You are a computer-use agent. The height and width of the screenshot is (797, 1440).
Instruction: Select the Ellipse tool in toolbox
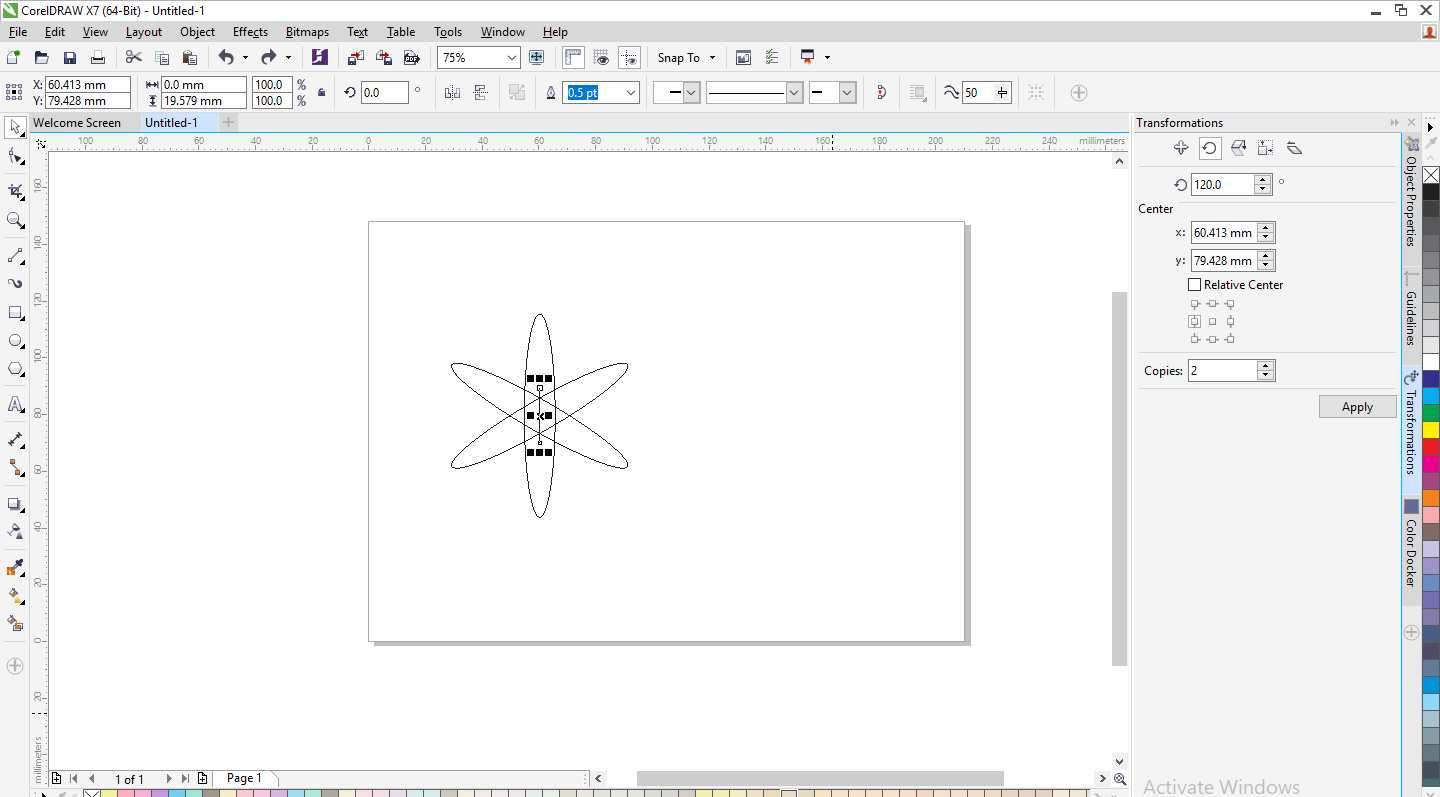tap(15, 341)
